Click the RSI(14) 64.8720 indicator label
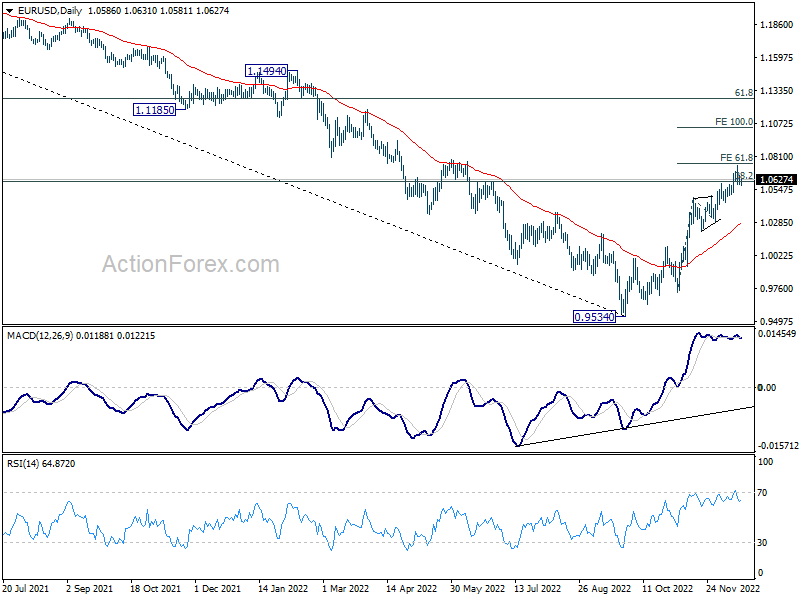Viewport: 800px width, 600px height. (41, 464)
